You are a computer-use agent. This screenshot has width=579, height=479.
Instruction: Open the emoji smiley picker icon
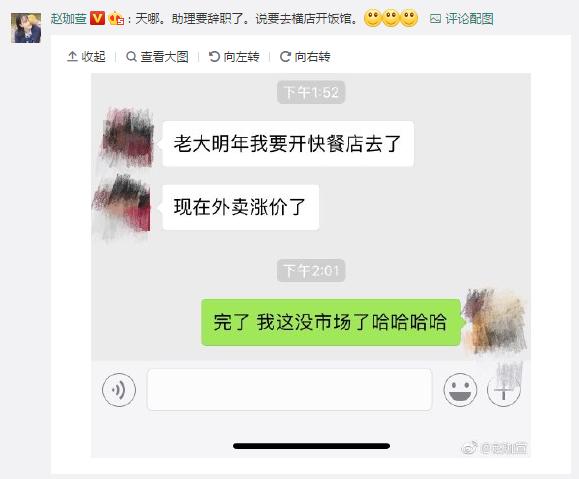pos(460,390)
